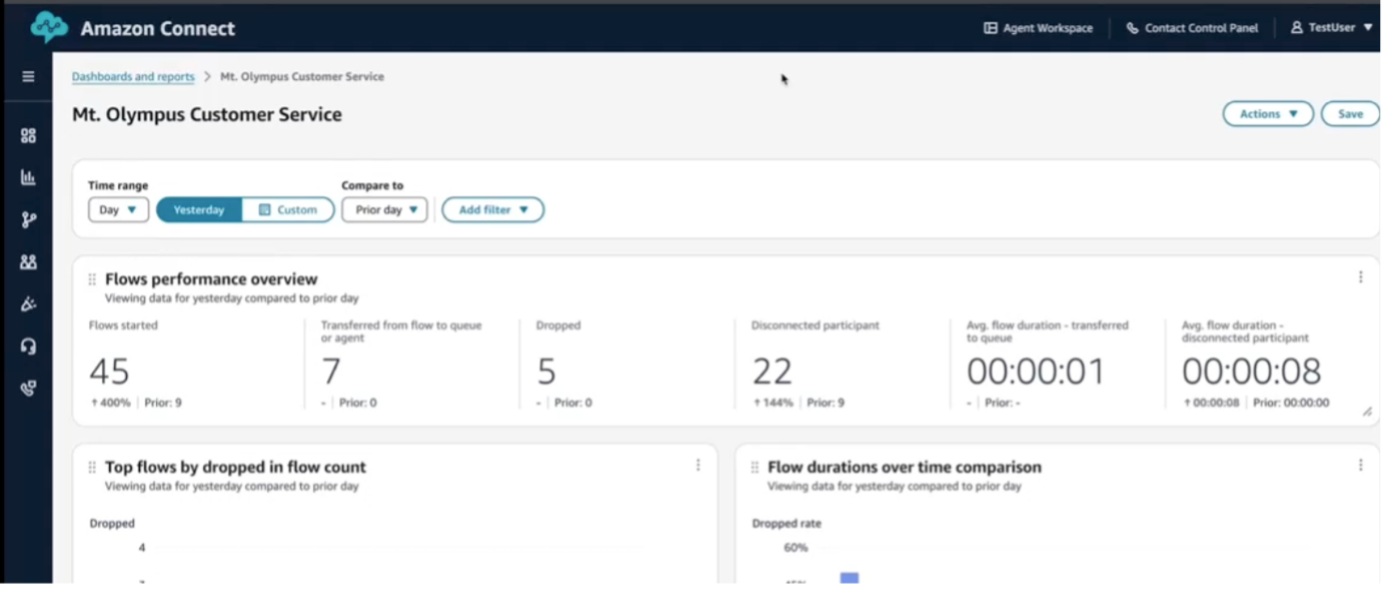Open Top flows by dropped widget menu
Image resolution: width=1390 pixels, height=592 pixels.
click(698, 465)
